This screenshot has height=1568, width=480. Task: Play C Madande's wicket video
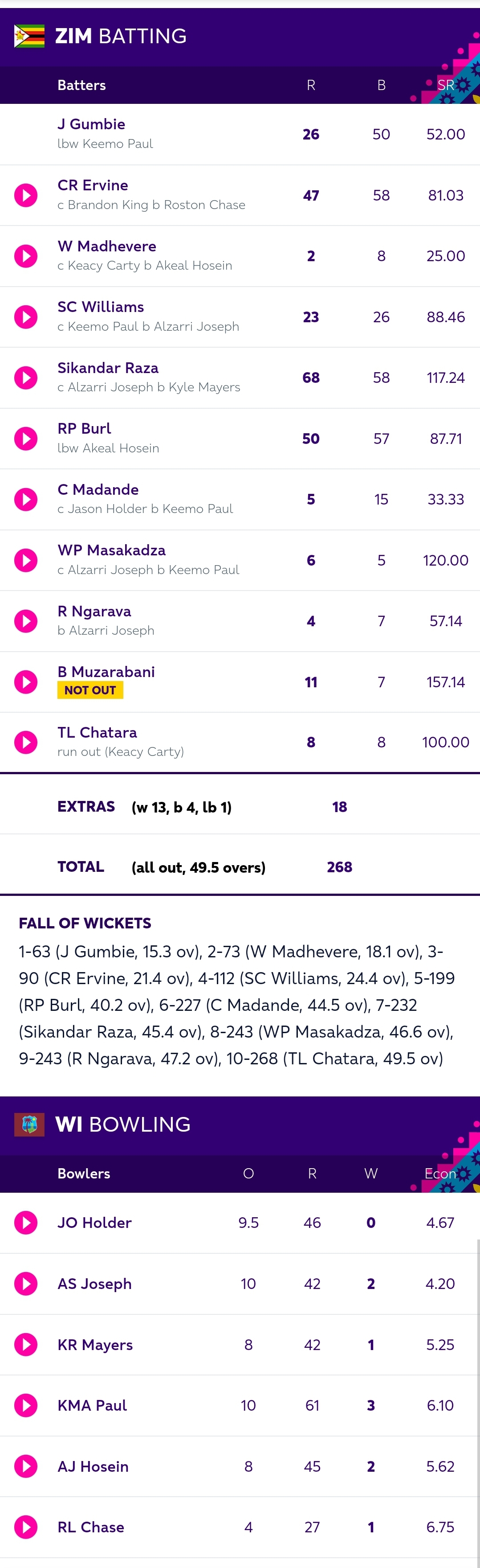(25, 500)
